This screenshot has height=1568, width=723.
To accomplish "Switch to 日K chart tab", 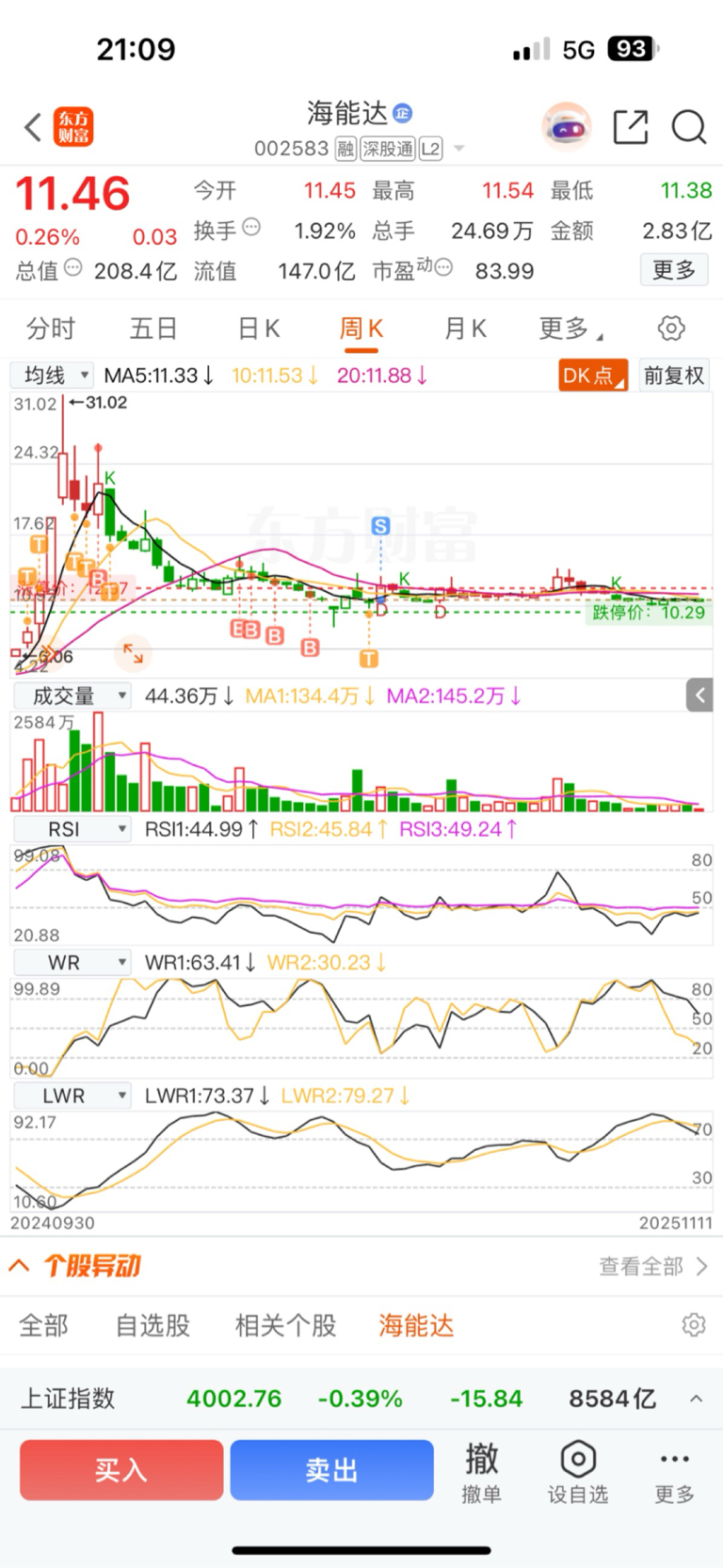I will pyautogui.click(x=259, y=328).
